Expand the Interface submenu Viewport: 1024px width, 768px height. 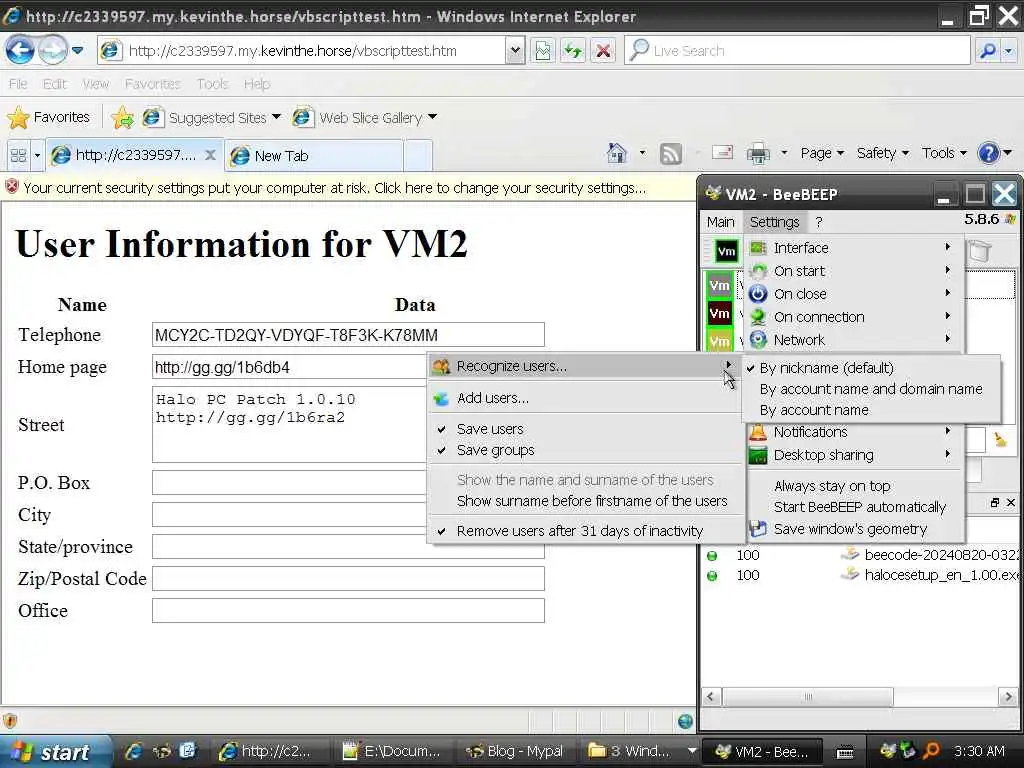[852, 248]
